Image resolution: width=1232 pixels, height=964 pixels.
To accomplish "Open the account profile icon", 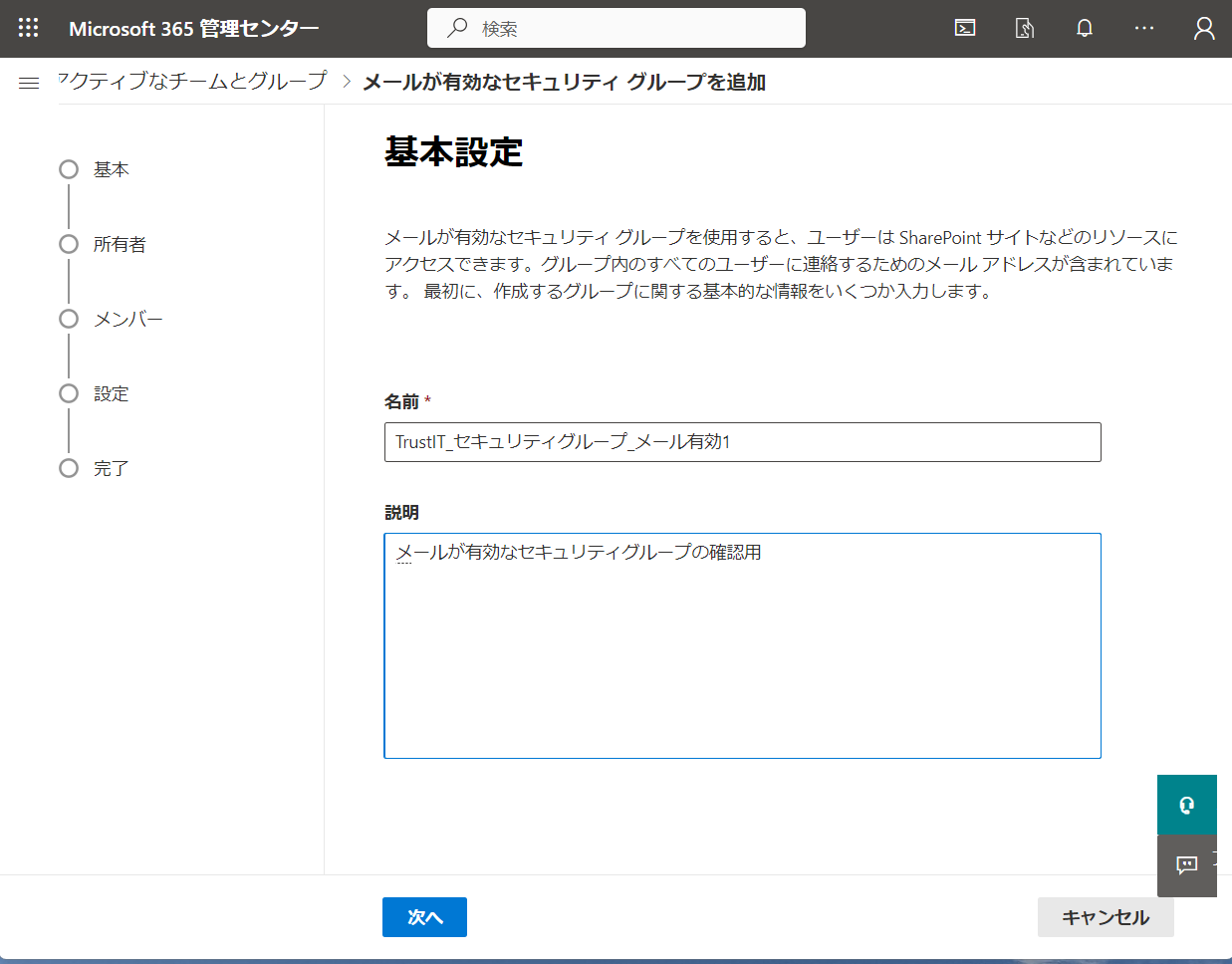I will pos(1204,28).
